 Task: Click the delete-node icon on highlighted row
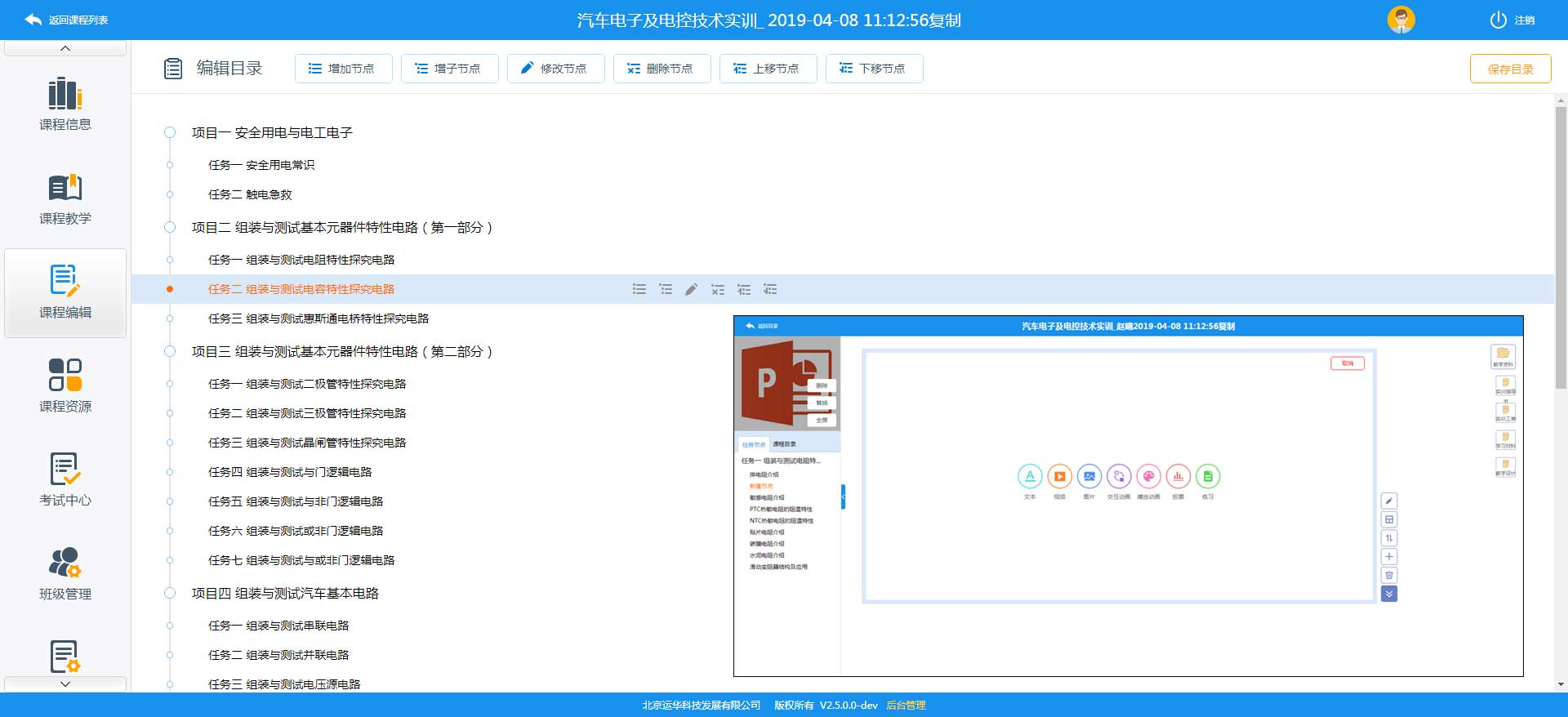click(x=717, y=289)
